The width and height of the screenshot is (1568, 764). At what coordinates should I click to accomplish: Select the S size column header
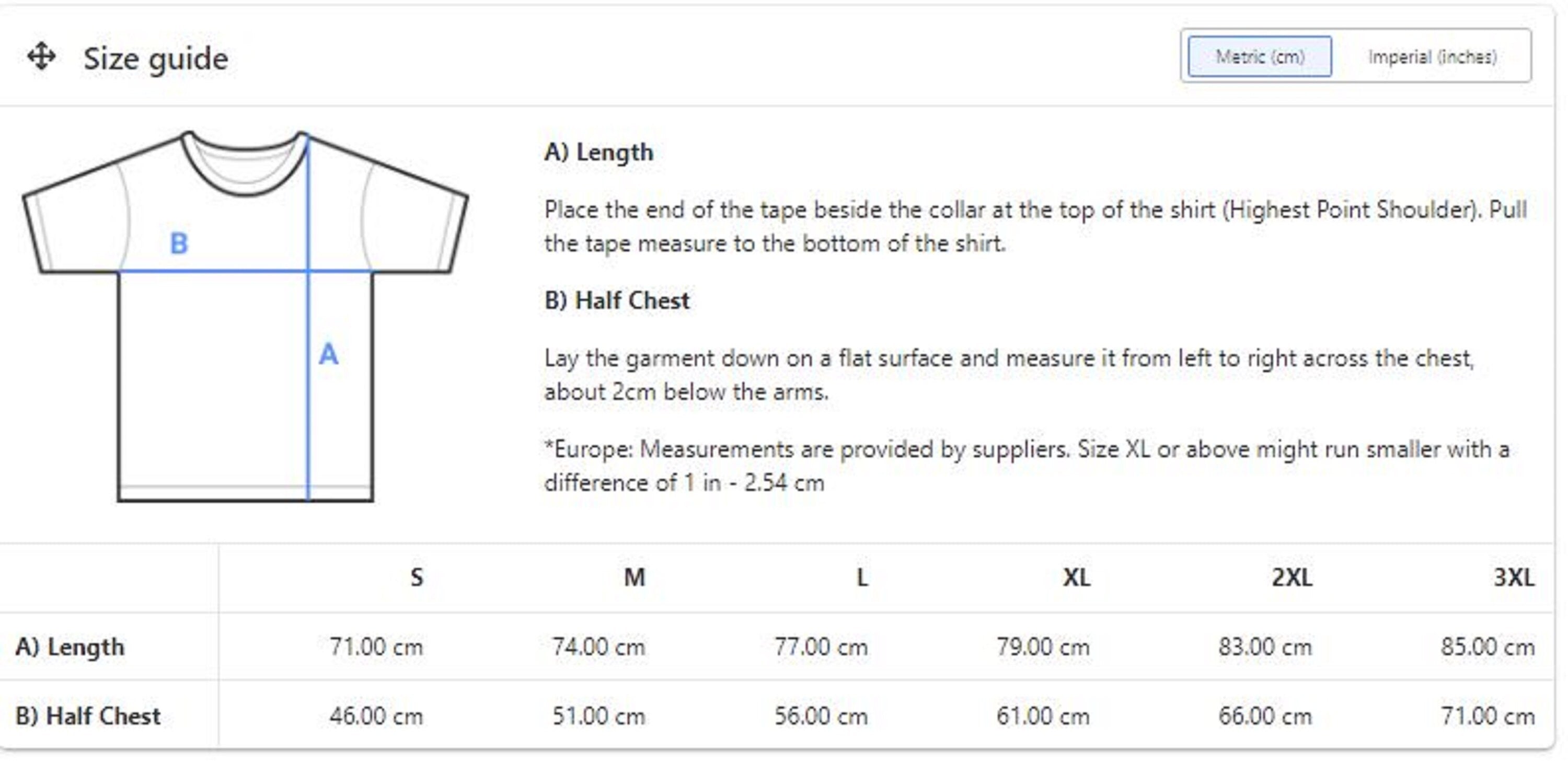417,577
